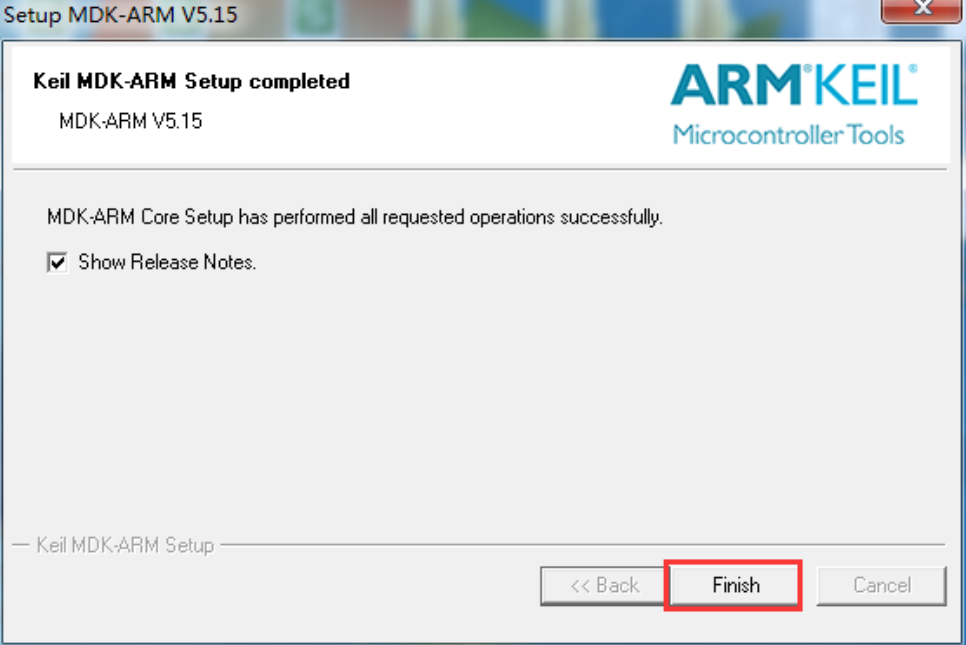This screenshot has height=645, width=966.
Task: Click the empty grey dialog body area
Action: pos(480,400)
